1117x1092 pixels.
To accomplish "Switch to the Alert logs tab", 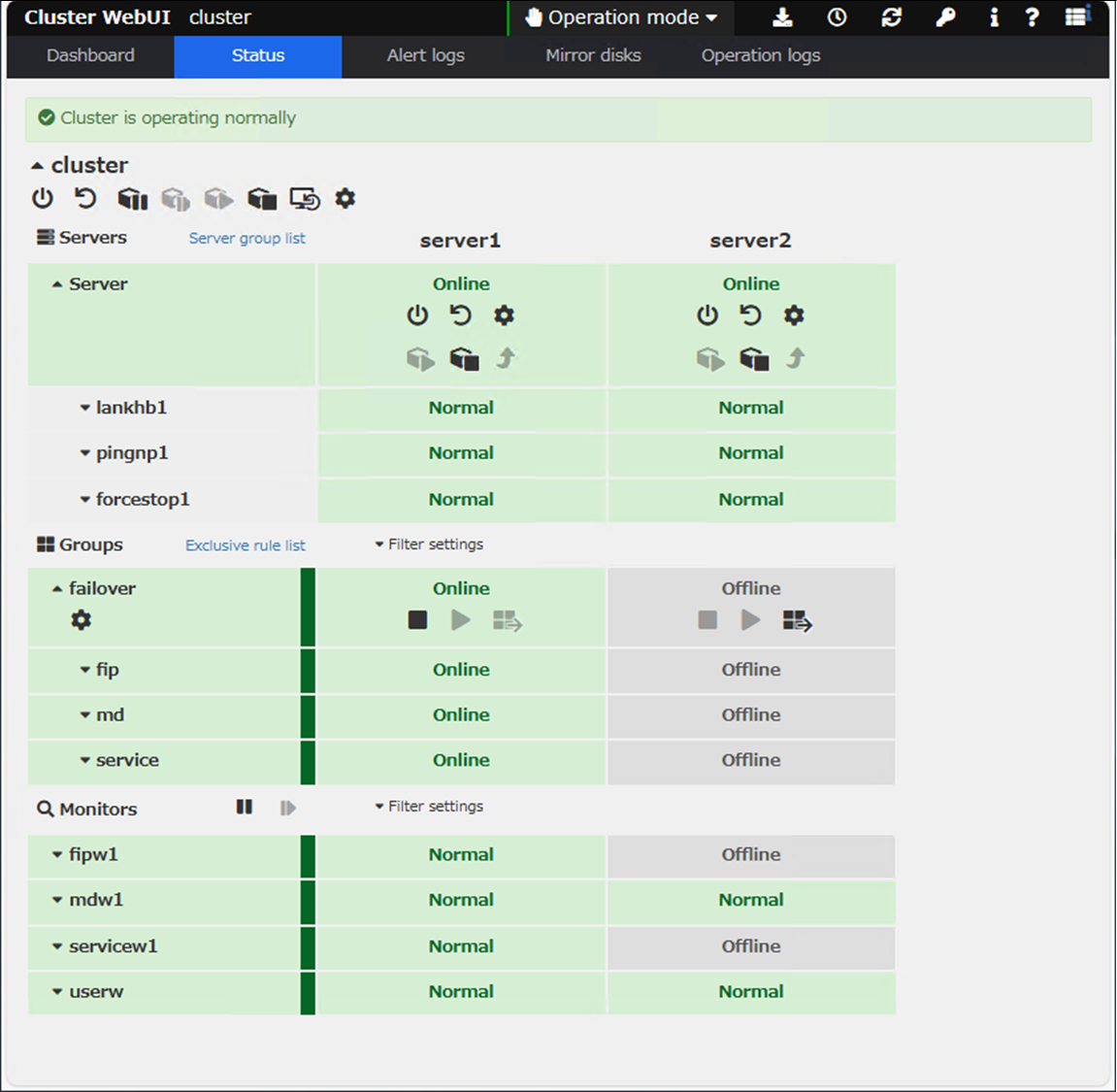I will pyautogui.click(x=425, y=55).
